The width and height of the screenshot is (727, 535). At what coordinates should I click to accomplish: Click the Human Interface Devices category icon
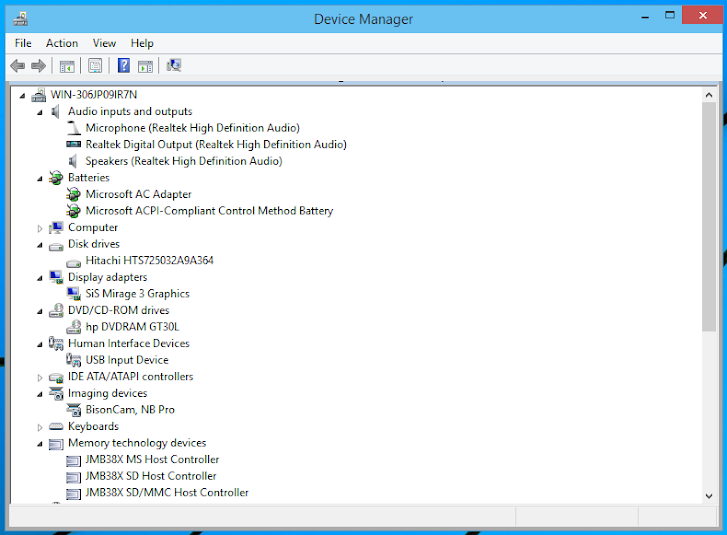56,344
